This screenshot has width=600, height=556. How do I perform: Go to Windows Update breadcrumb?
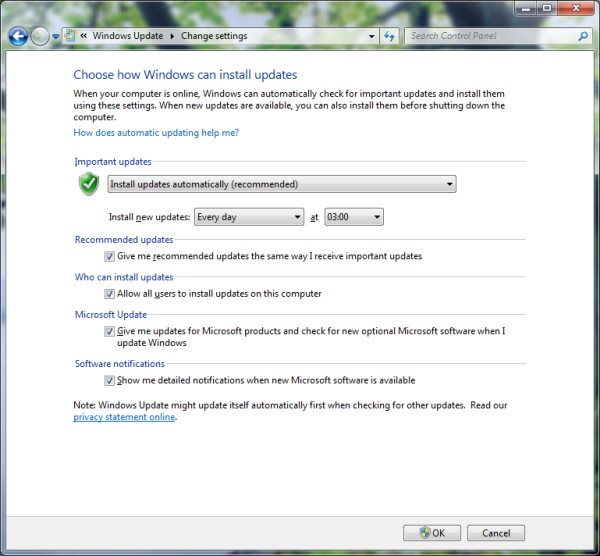[x=128, y=36]
